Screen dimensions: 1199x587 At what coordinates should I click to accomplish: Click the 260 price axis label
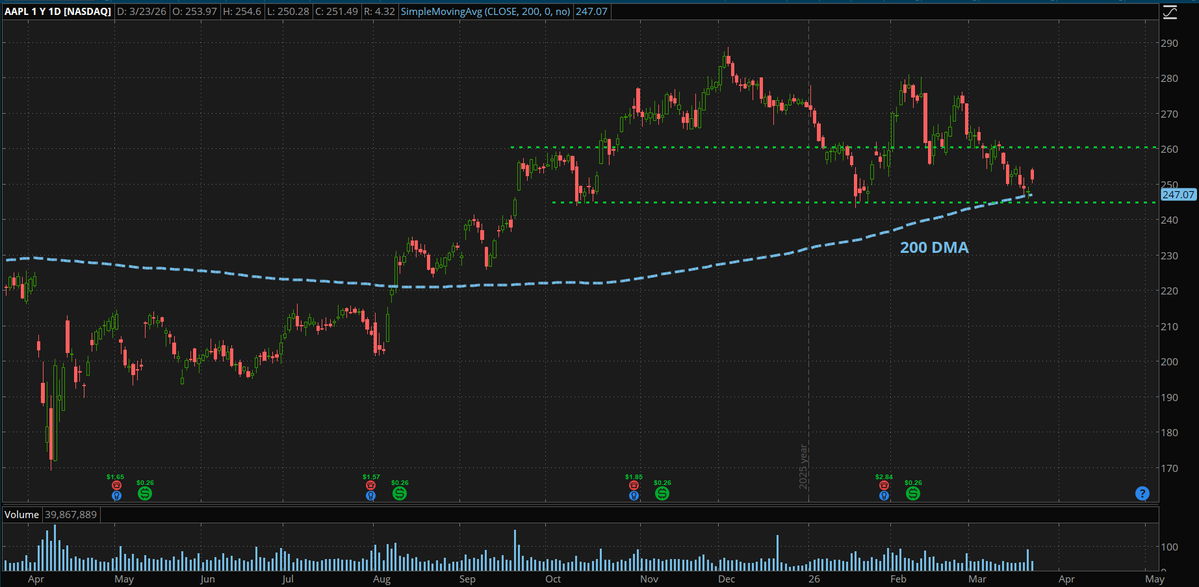(x=1170, y=149)
